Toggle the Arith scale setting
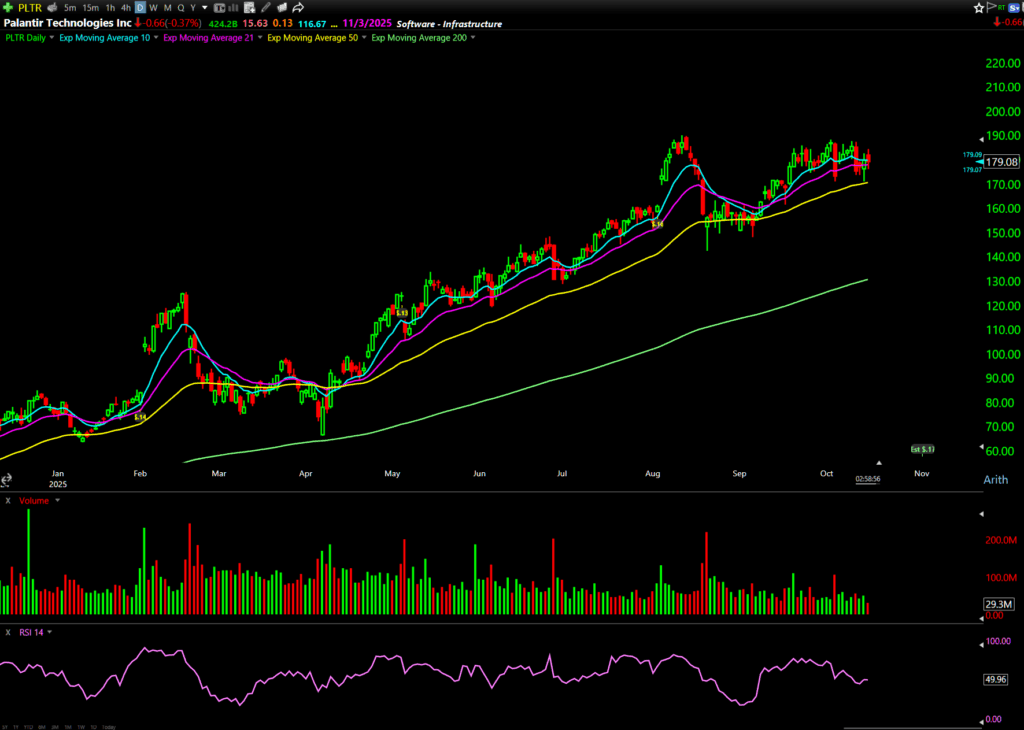 (x=996, y=480)
